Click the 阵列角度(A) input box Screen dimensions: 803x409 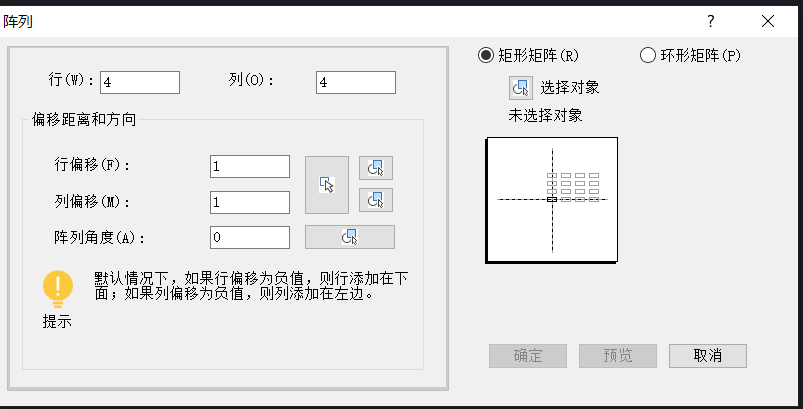click(250, 237)
